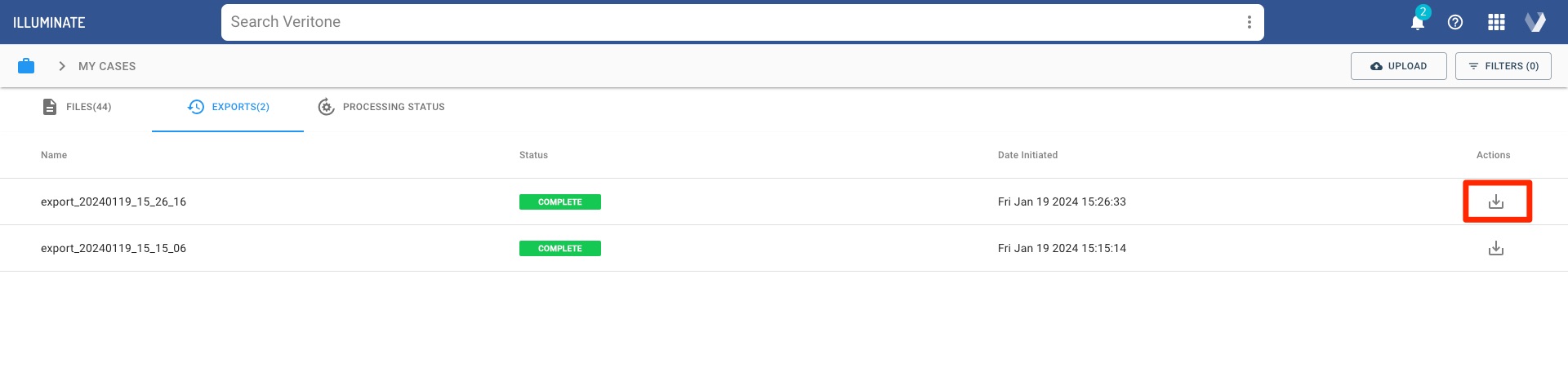Open the Filters (0) button

[1503, 66]
